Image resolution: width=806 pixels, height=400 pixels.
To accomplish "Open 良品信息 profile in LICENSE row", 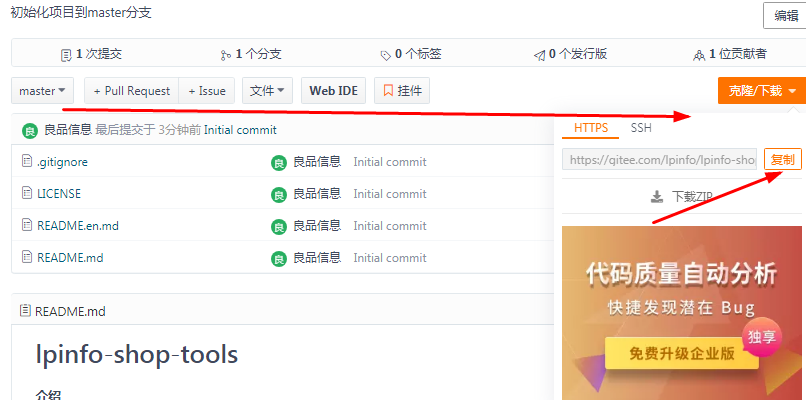I will point(317,194).
